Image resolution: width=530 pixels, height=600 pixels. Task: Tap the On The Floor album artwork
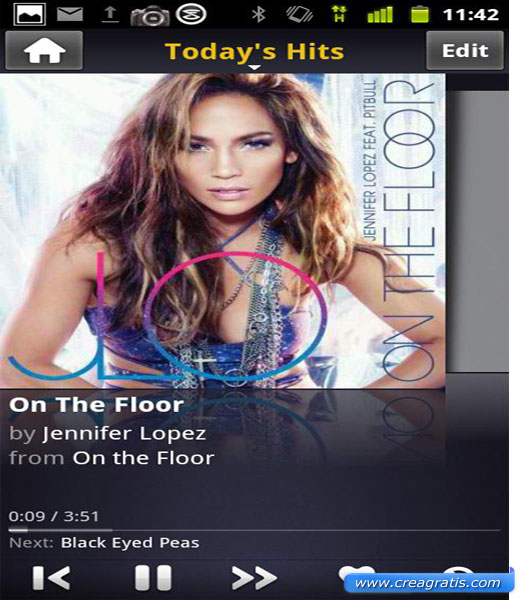pyautogui.click(x=222, y=231)
